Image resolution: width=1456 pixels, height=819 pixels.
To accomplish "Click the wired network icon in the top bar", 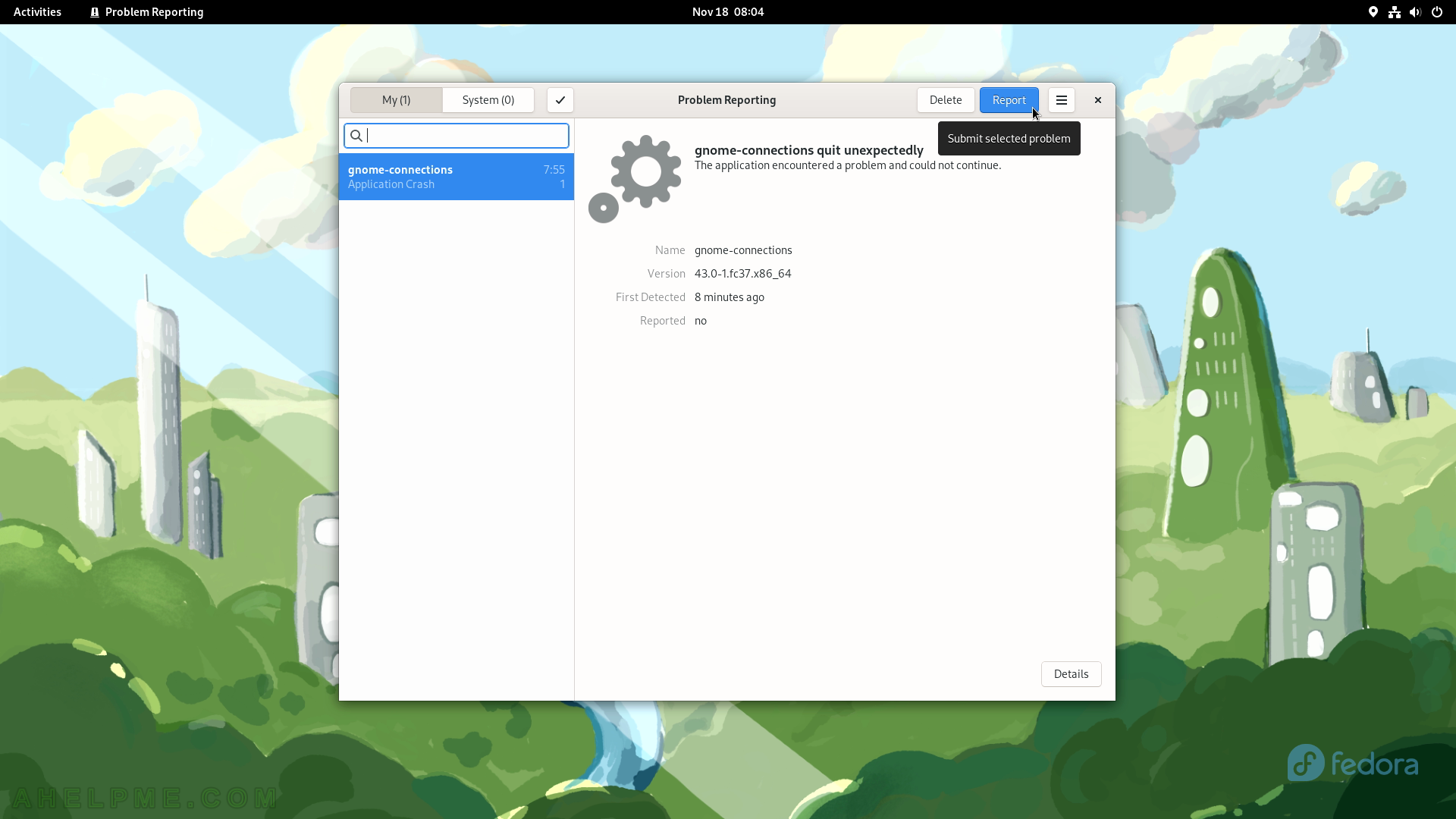I will [1394, 12].
